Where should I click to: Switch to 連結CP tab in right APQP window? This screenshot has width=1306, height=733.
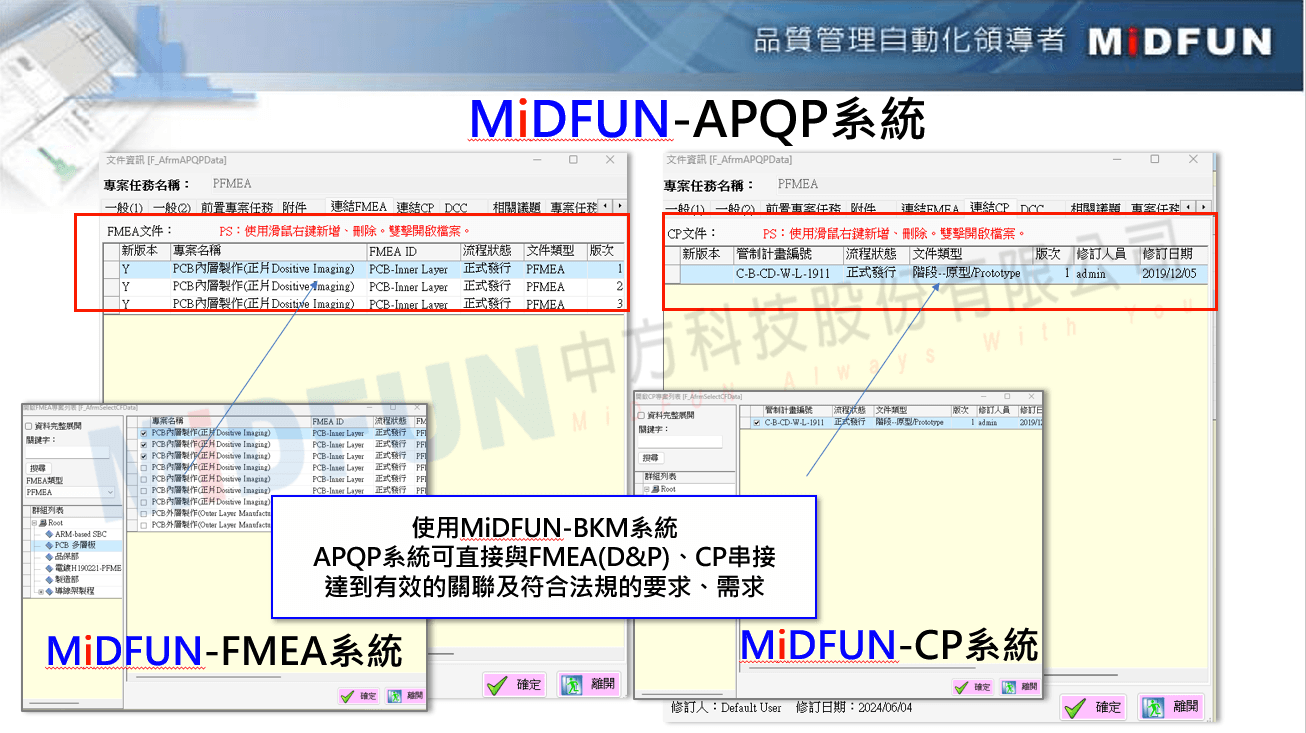pyautogui.click(x=989, y=207)
